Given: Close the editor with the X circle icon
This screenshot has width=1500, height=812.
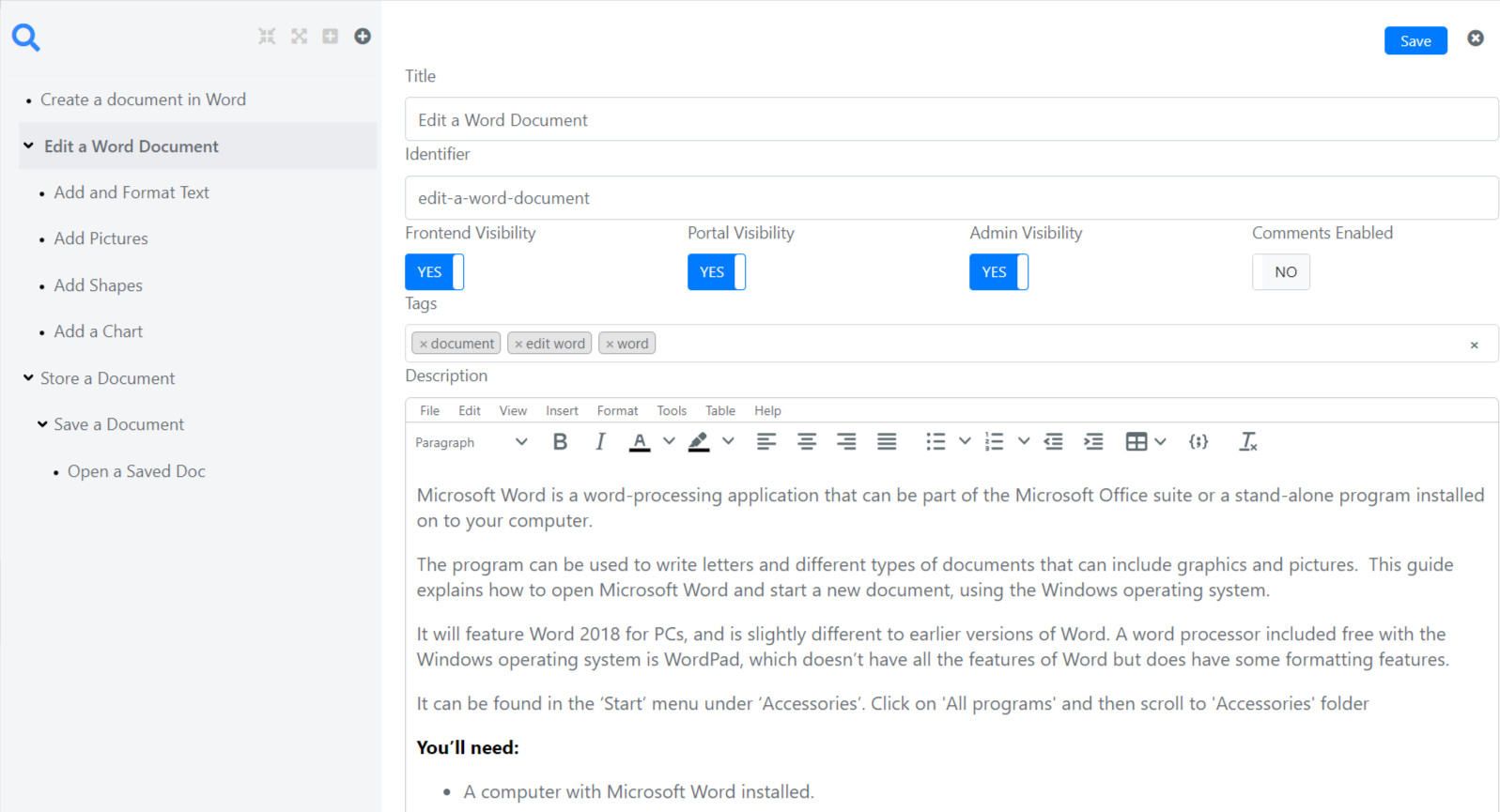Looking at the screenshot, I should click(x=1476, y=38).
